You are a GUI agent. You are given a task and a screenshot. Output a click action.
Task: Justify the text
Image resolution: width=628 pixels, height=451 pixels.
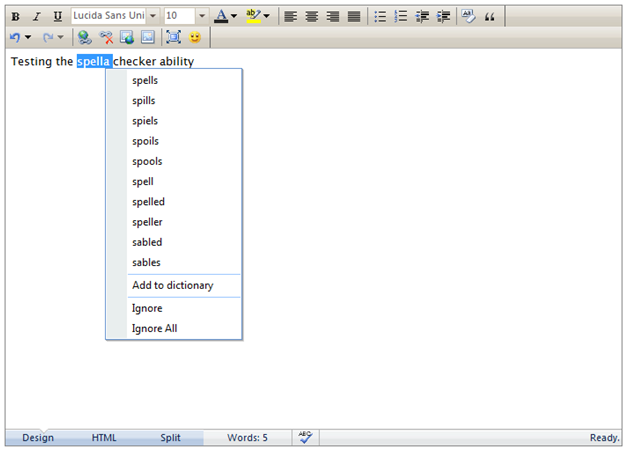353,16
